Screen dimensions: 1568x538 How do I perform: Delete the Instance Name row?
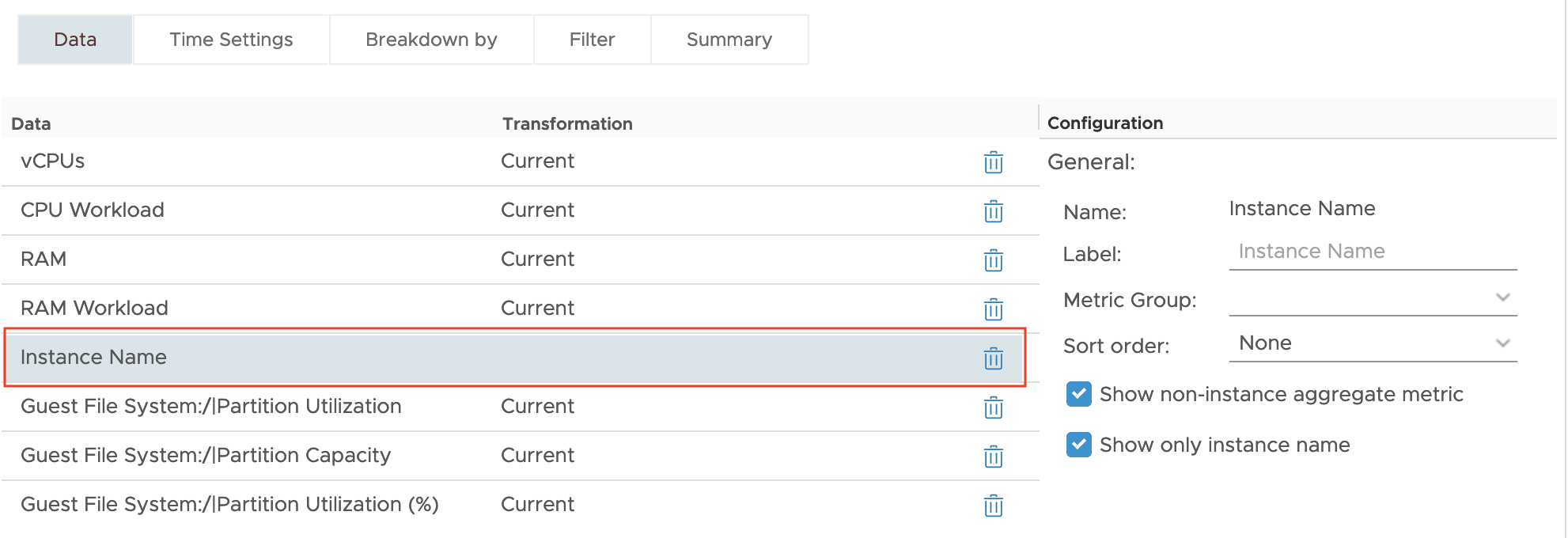tap(993, 358)
